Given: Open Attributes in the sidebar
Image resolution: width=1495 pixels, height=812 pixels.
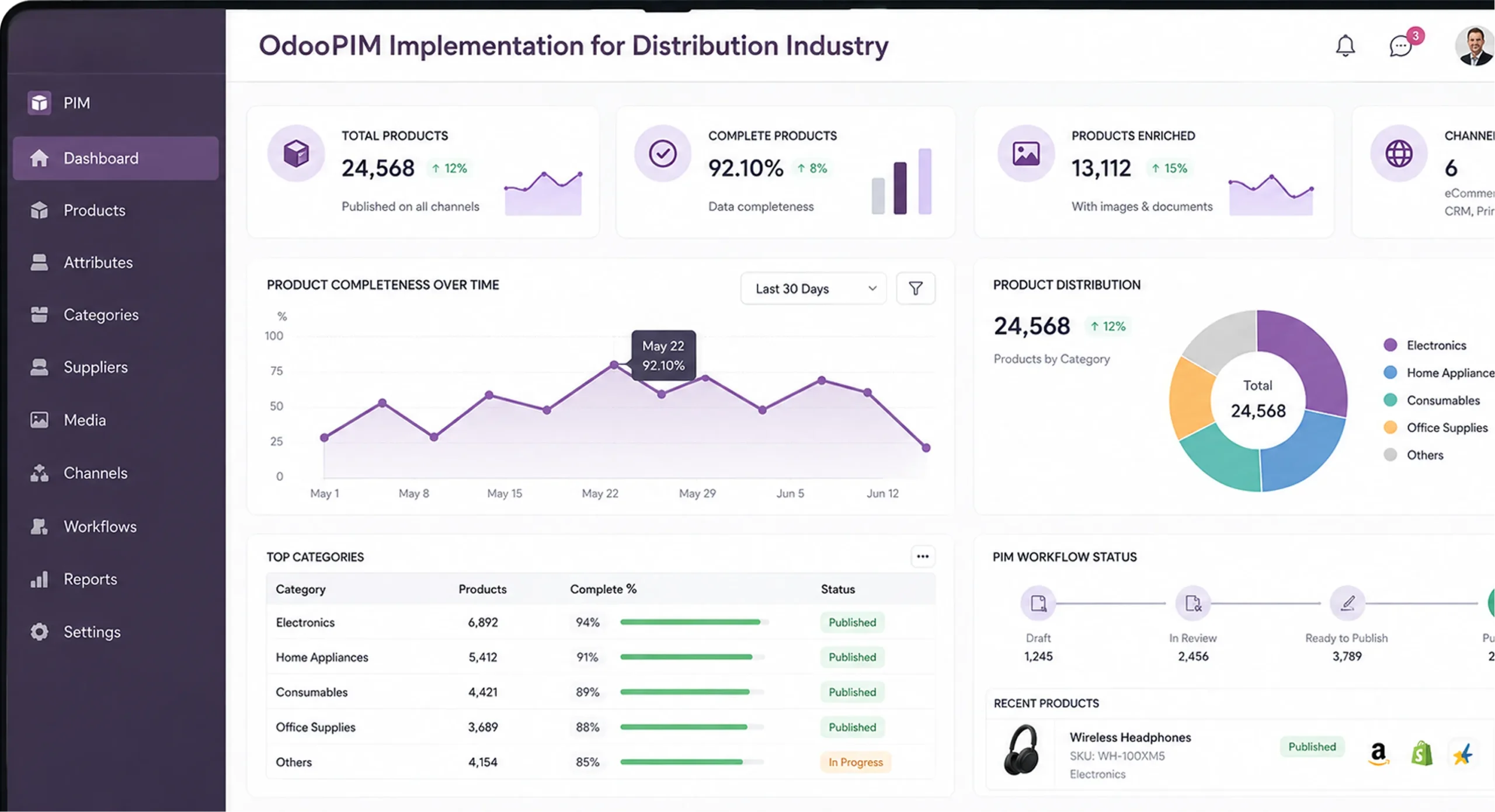Looking at the screenshot, I should coord(98,262).
